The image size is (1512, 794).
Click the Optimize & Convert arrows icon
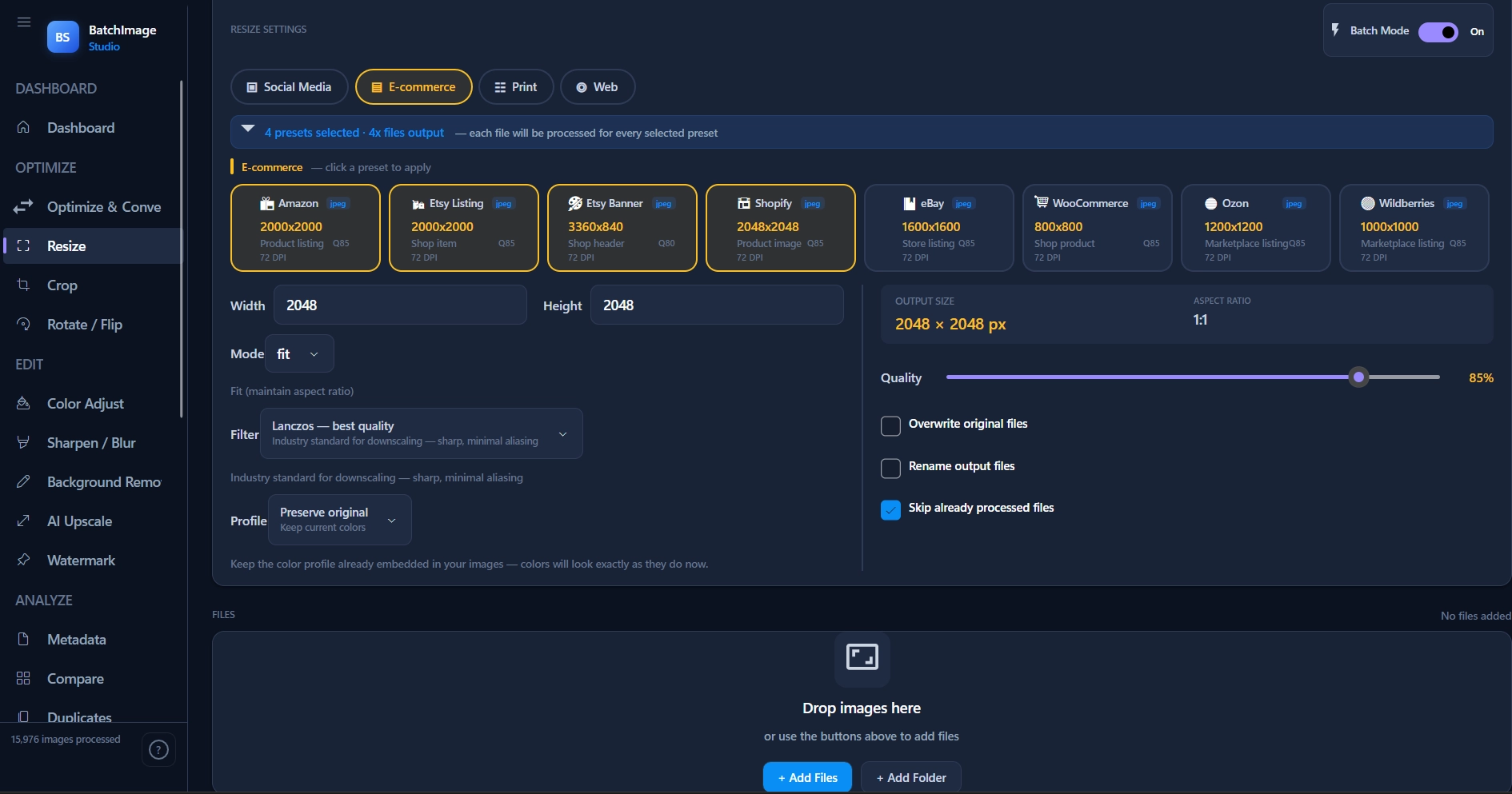tap(23, 206)
